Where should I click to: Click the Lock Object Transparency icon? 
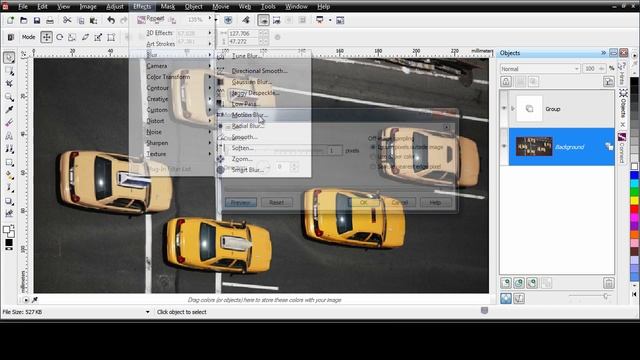tap(506, 82)
